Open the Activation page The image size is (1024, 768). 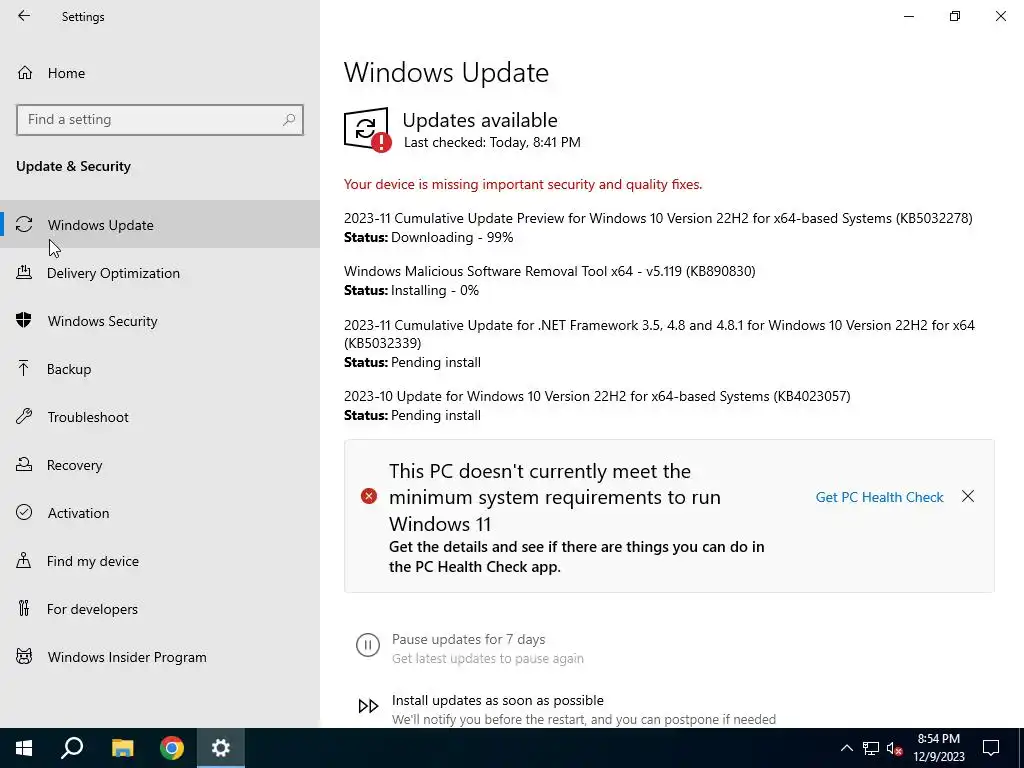pos(160,513)
